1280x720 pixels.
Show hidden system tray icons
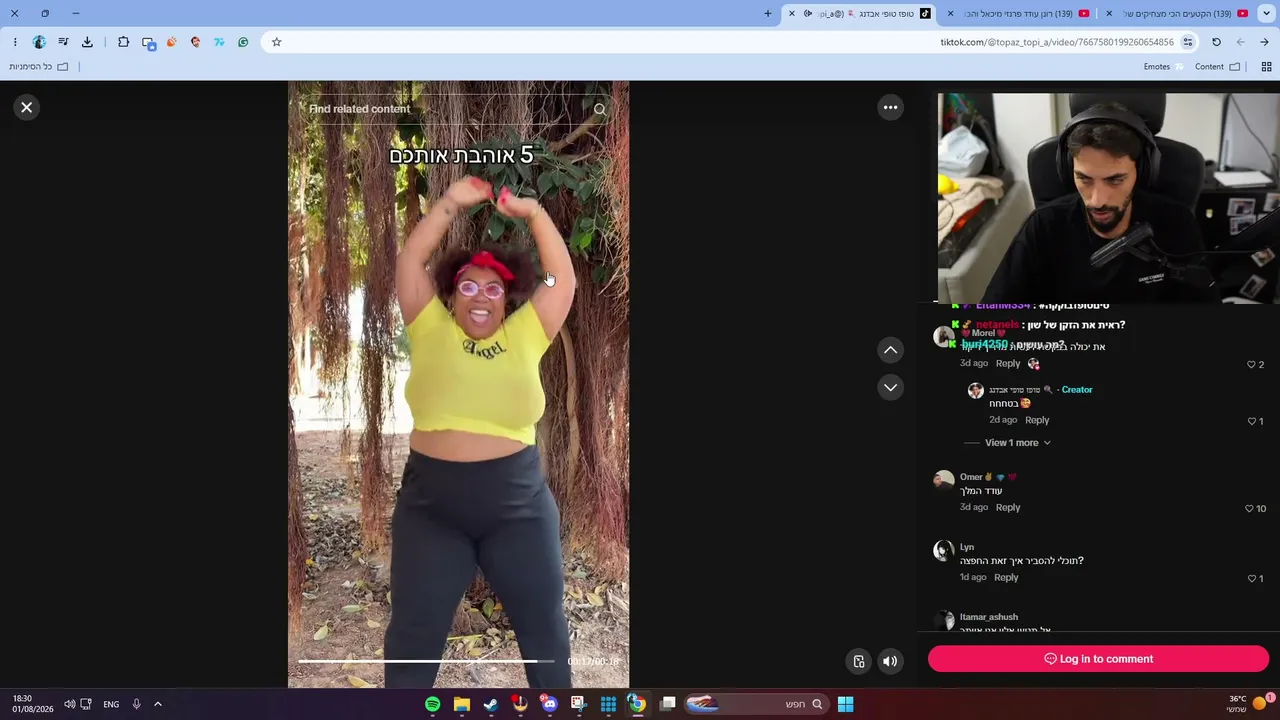point(158,704)
